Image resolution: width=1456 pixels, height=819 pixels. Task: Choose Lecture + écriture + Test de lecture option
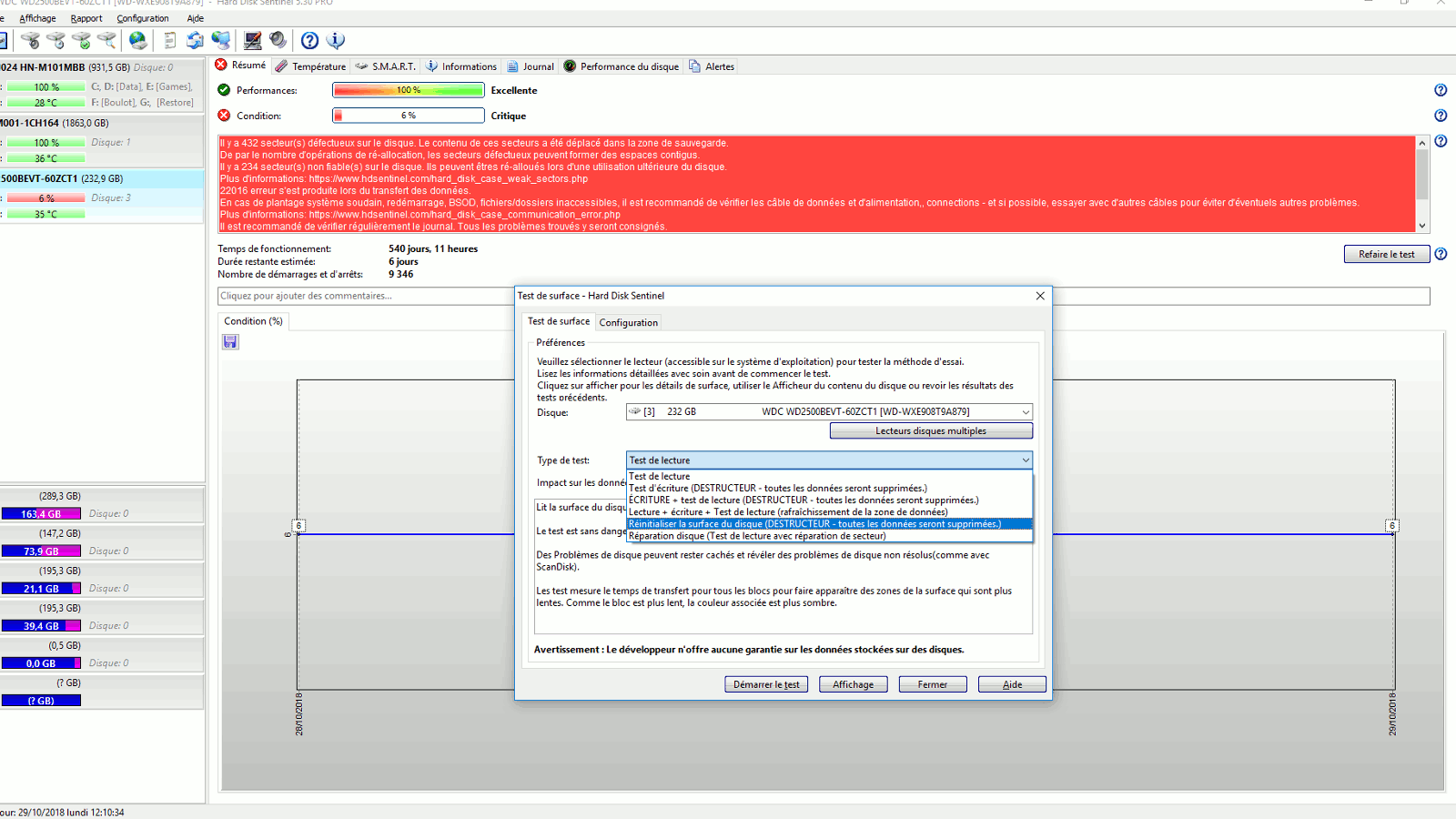click(830, 511)
